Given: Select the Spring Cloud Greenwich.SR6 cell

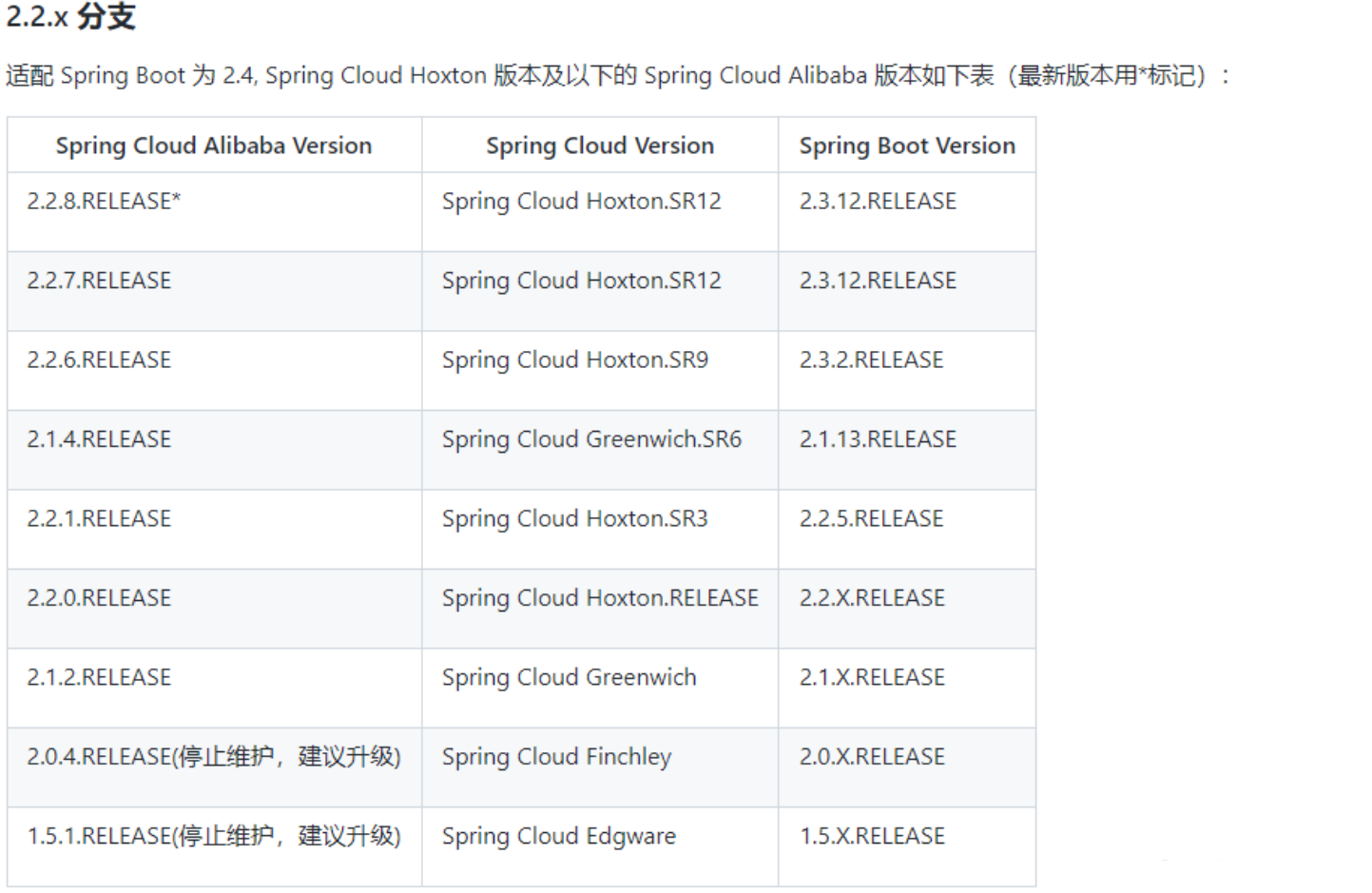Looking at the screenshot, I should coord(590,439).
